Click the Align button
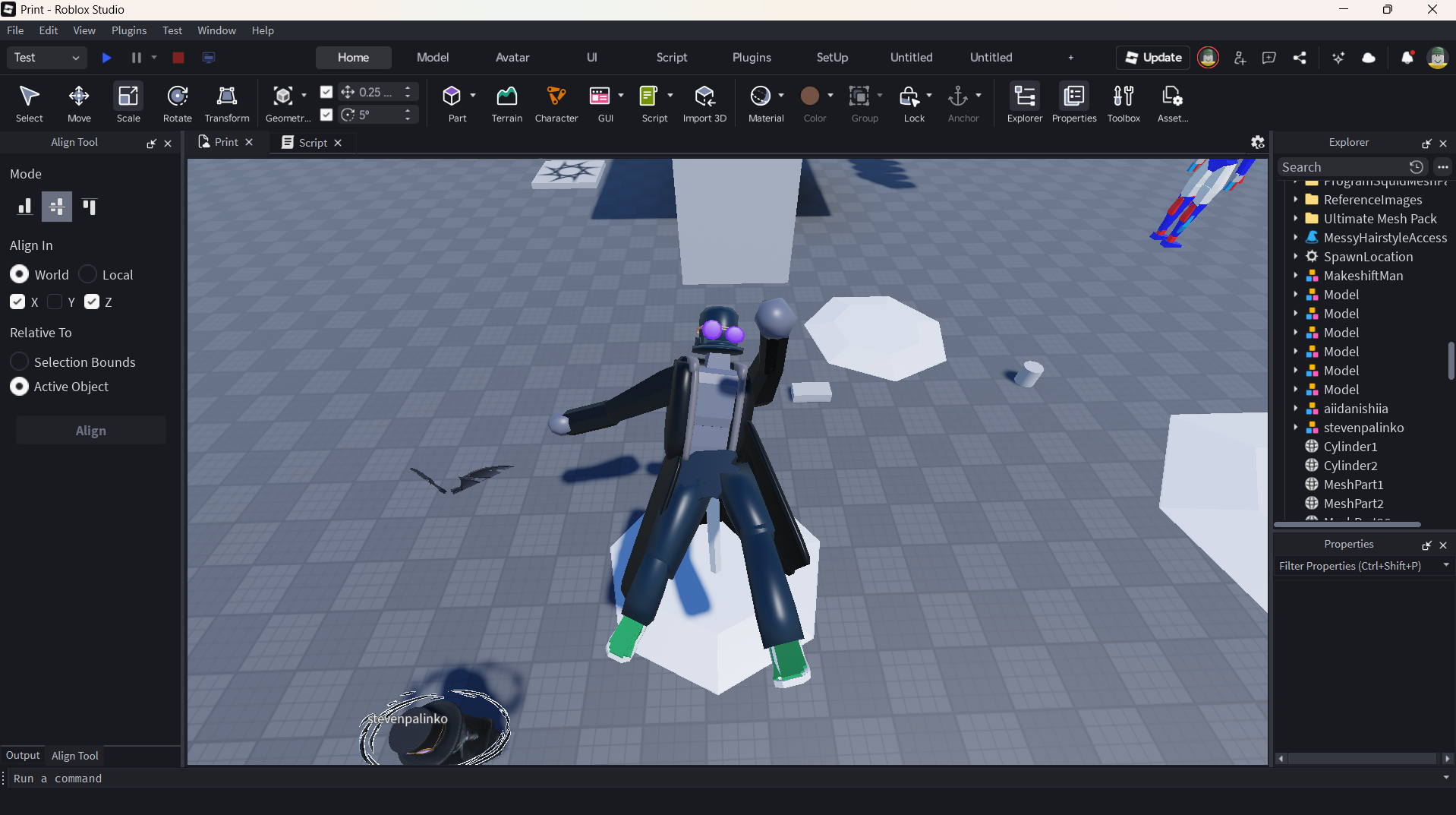 91,431
